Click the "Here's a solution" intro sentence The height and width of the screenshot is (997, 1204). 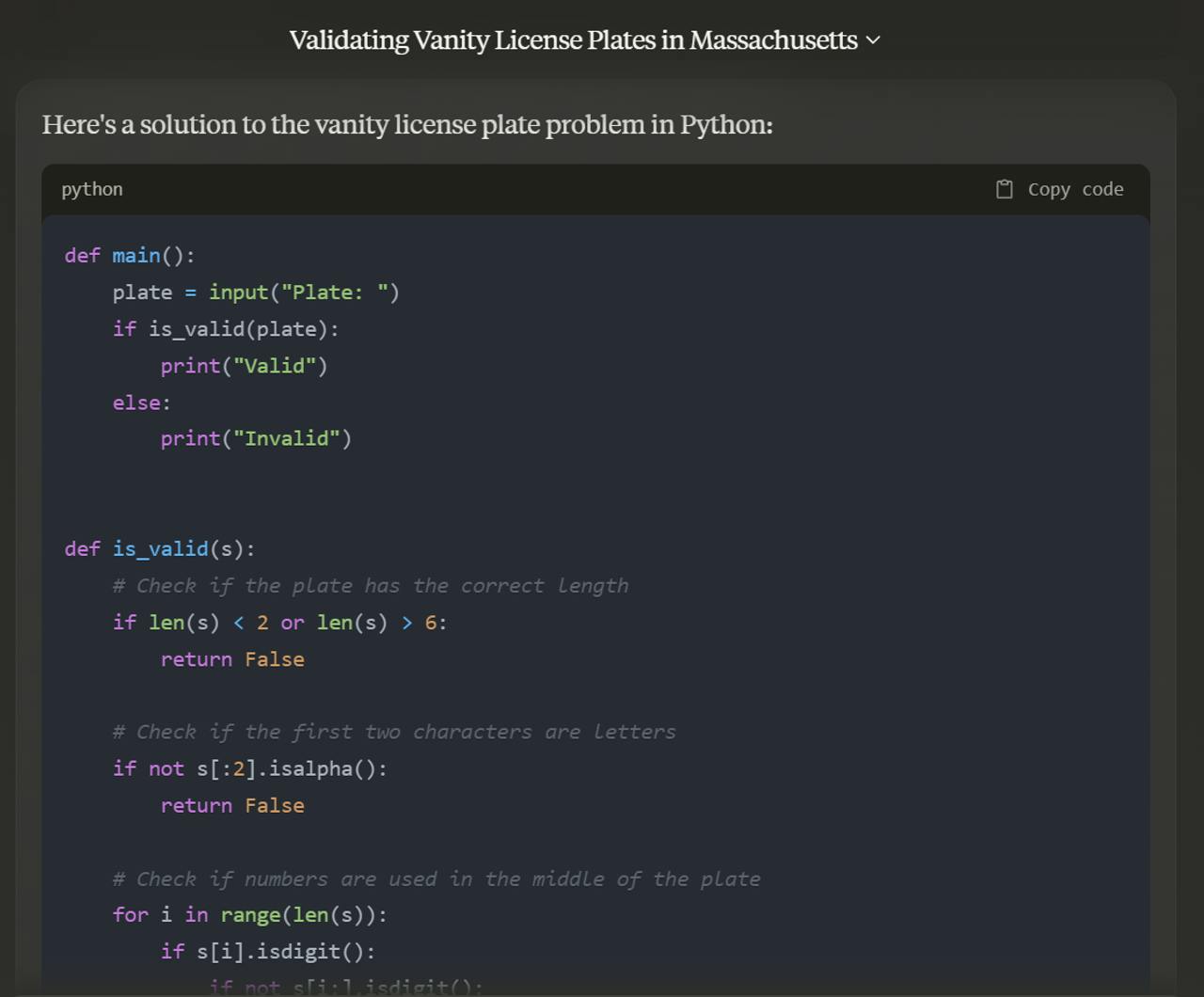(407, 125)
